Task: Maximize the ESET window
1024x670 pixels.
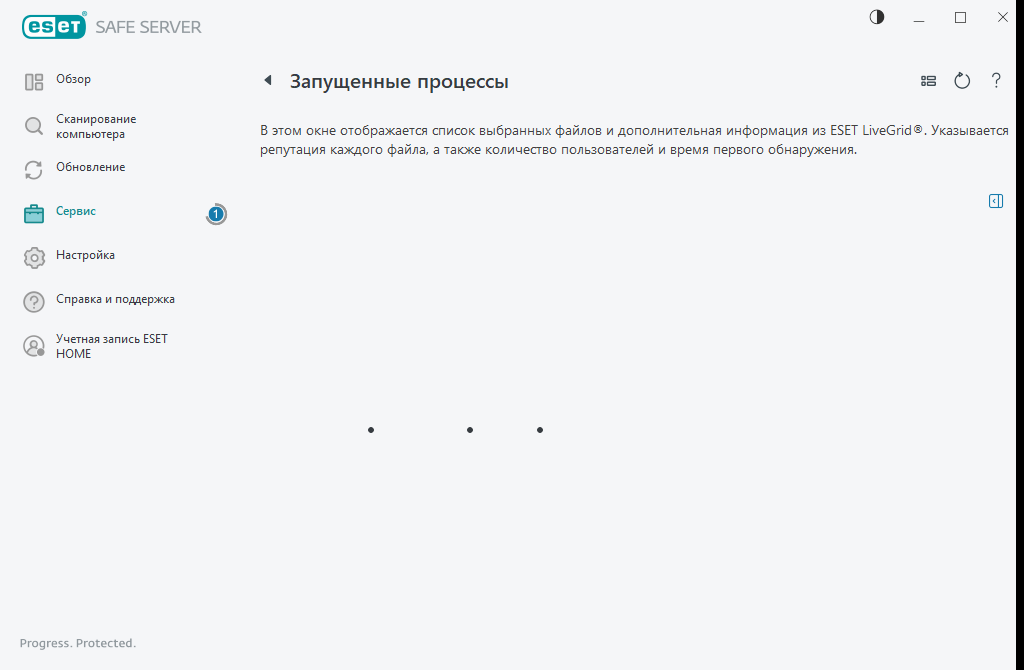Action: [961, 18]
